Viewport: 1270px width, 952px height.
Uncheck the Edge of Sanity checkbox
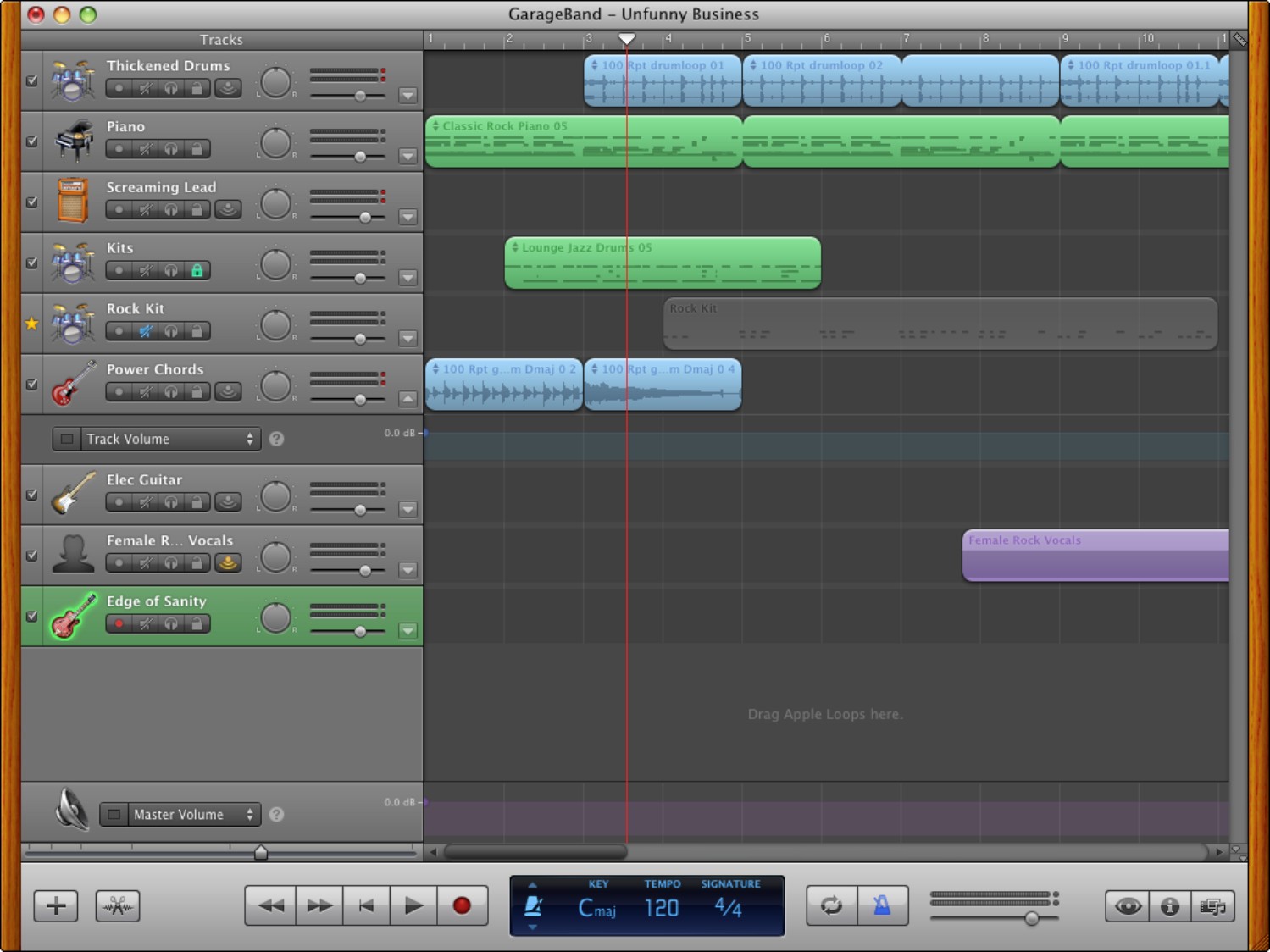click(31, 617)
